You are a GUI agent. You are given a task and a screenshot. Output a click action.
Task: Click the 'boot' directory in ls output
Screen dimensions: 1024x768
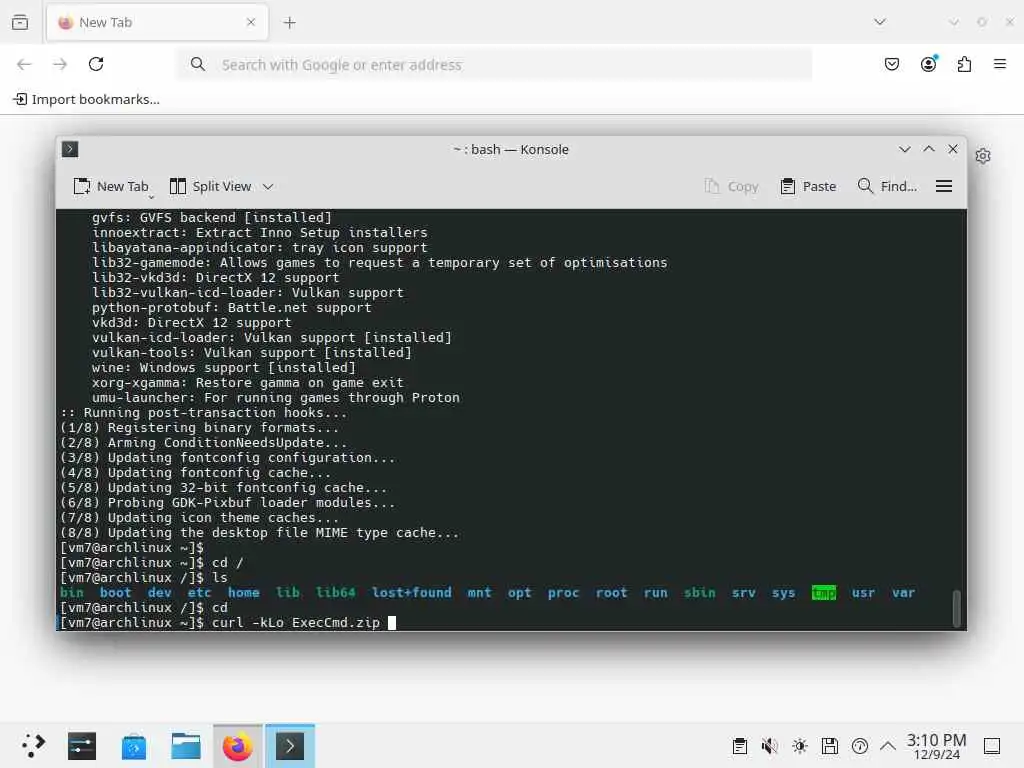click(x=116, y=593)
